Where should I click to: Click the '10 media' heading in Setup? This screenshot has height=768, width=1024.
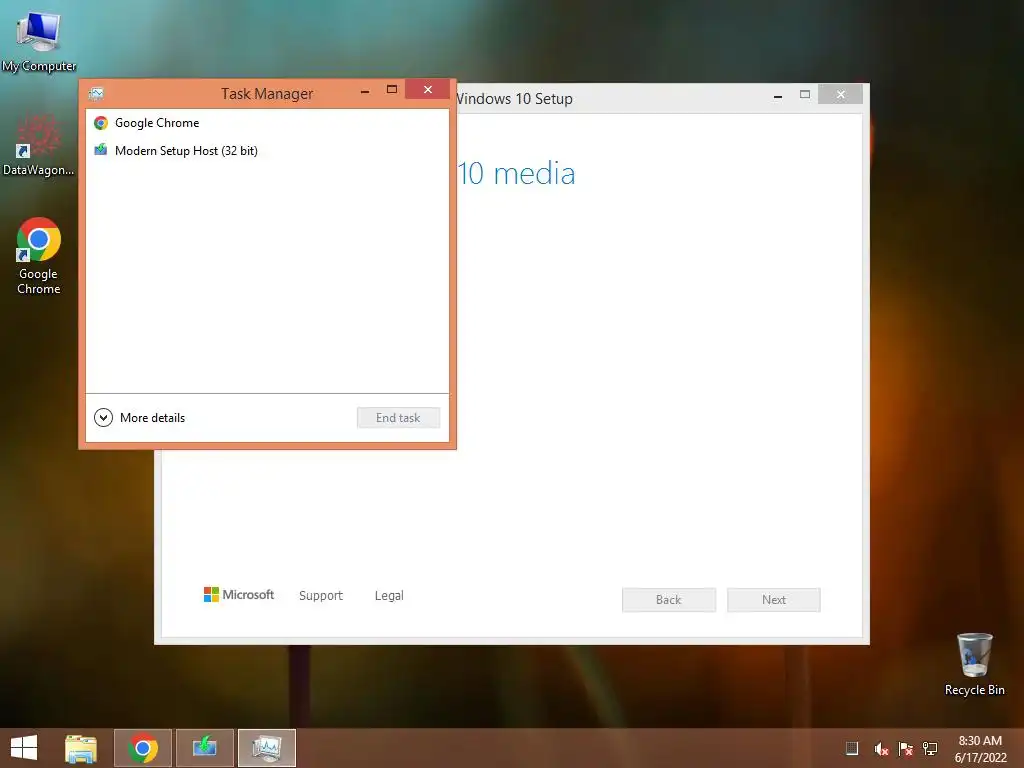[517, 174]
